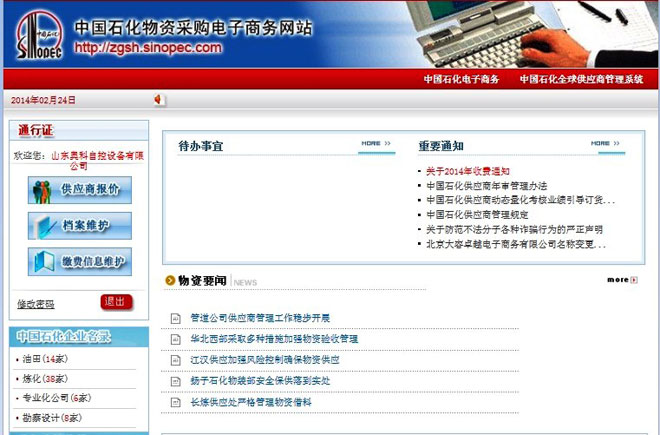Open the 关于2014年收费通知 notice

(468, 171)
